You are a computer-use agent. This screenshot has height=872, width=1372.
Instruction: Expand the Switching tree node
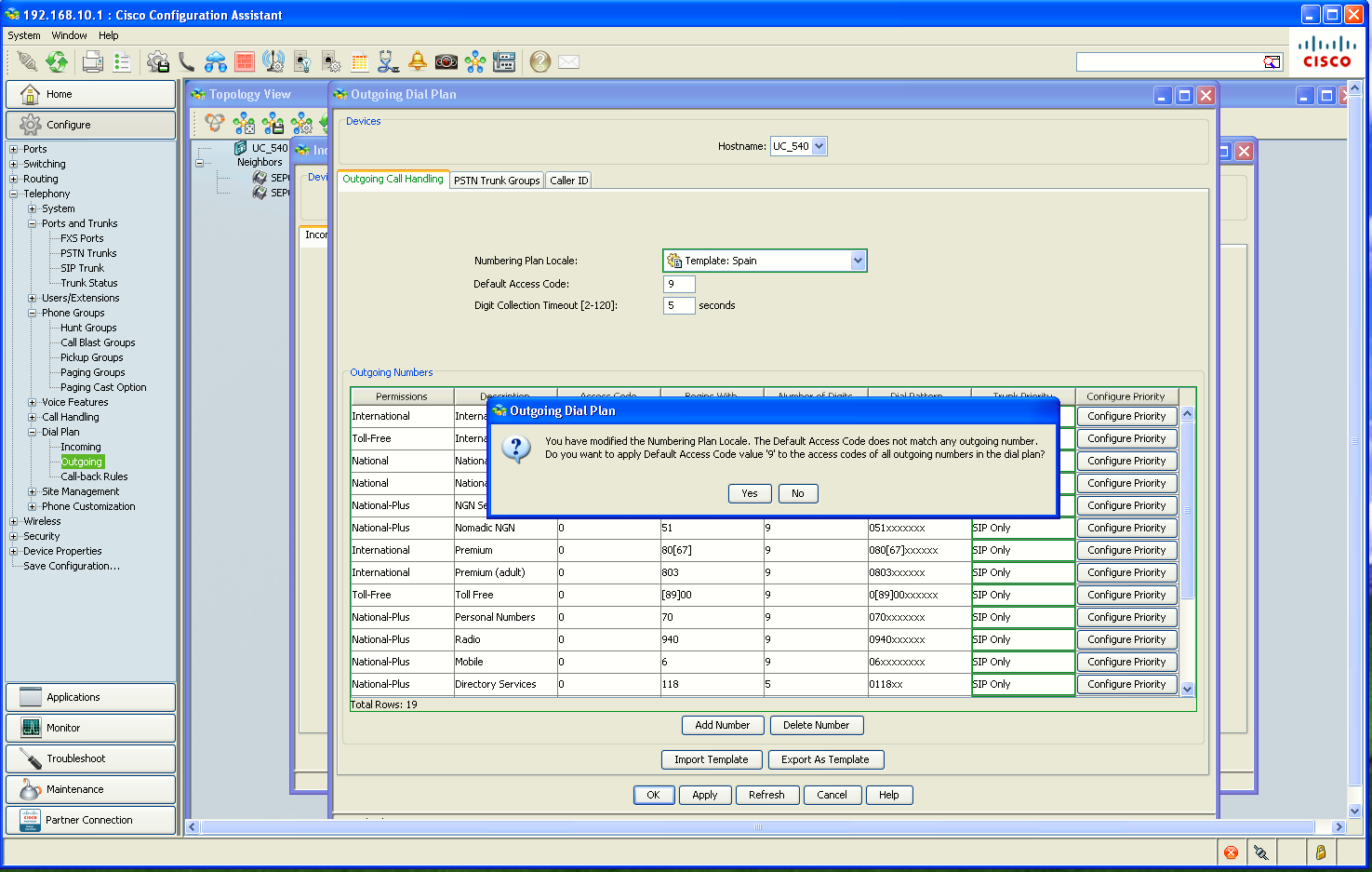point(14,164)
